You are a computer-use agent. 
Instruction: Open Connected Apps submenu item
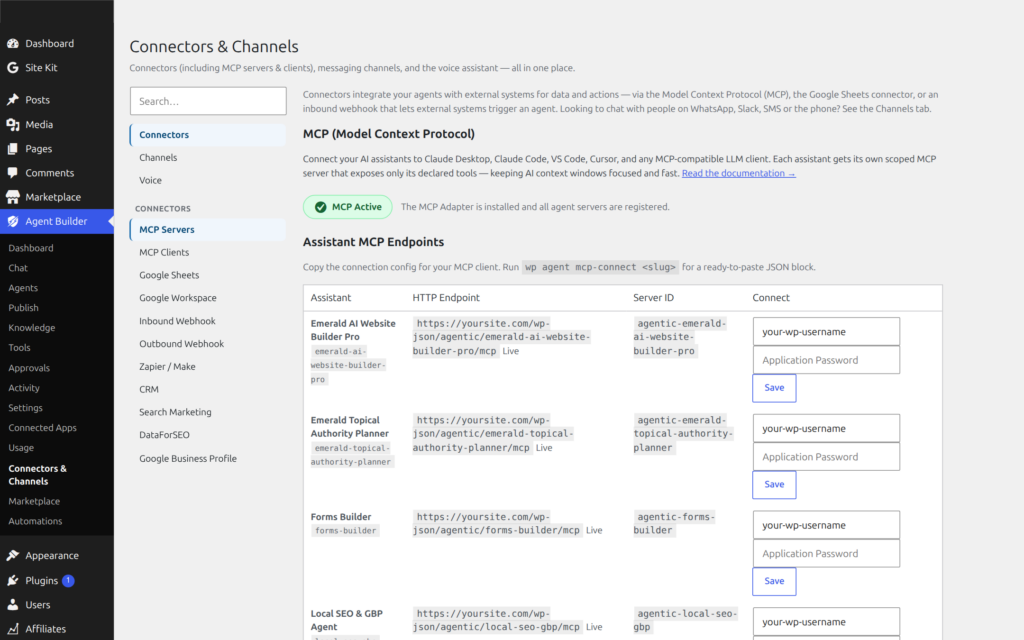42,428
